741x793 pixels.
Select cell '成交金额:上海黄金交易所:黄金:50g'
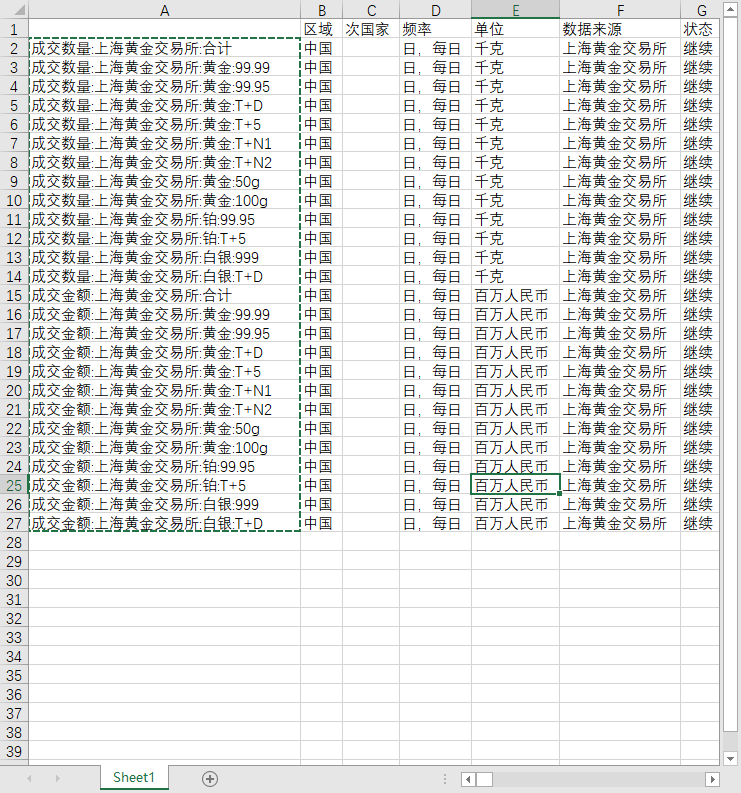pos(164,428)
